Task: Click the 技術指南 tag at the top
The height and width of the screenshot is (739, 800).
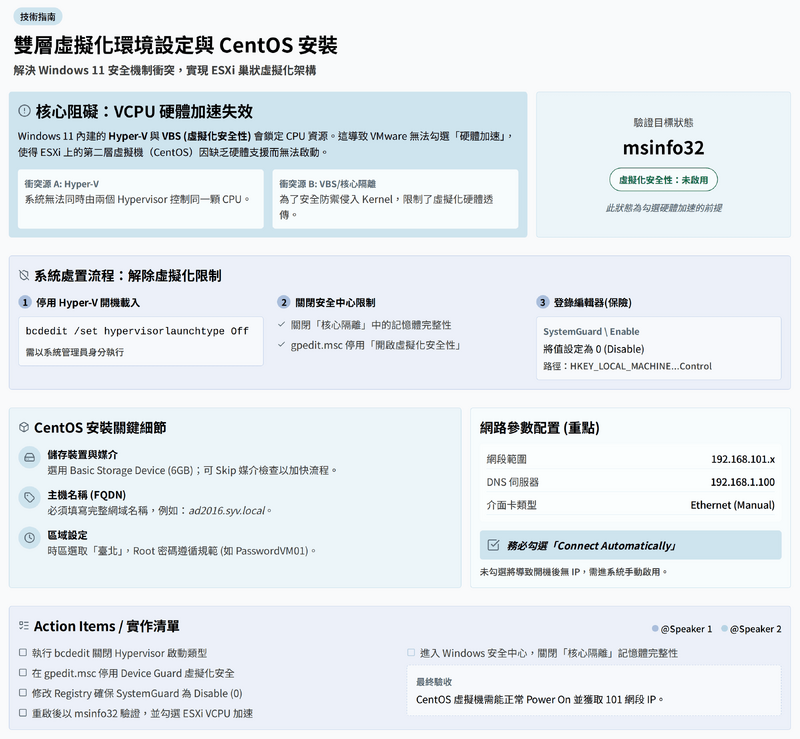Action: 38,16
